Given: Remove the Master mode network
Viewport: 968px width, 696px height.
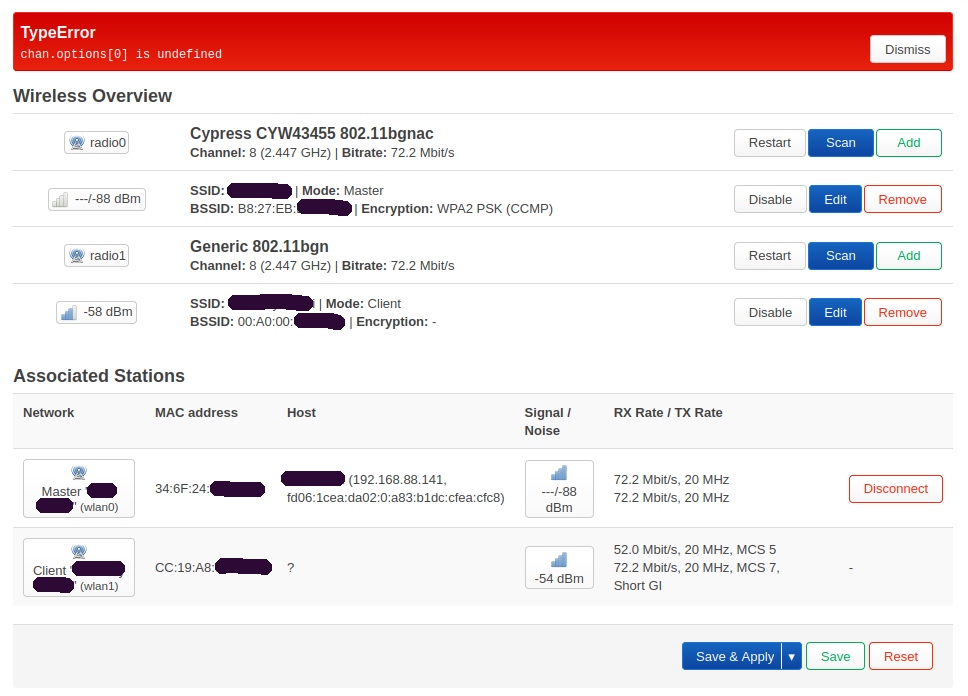Looking at the screenshot, I should [902, 199].
